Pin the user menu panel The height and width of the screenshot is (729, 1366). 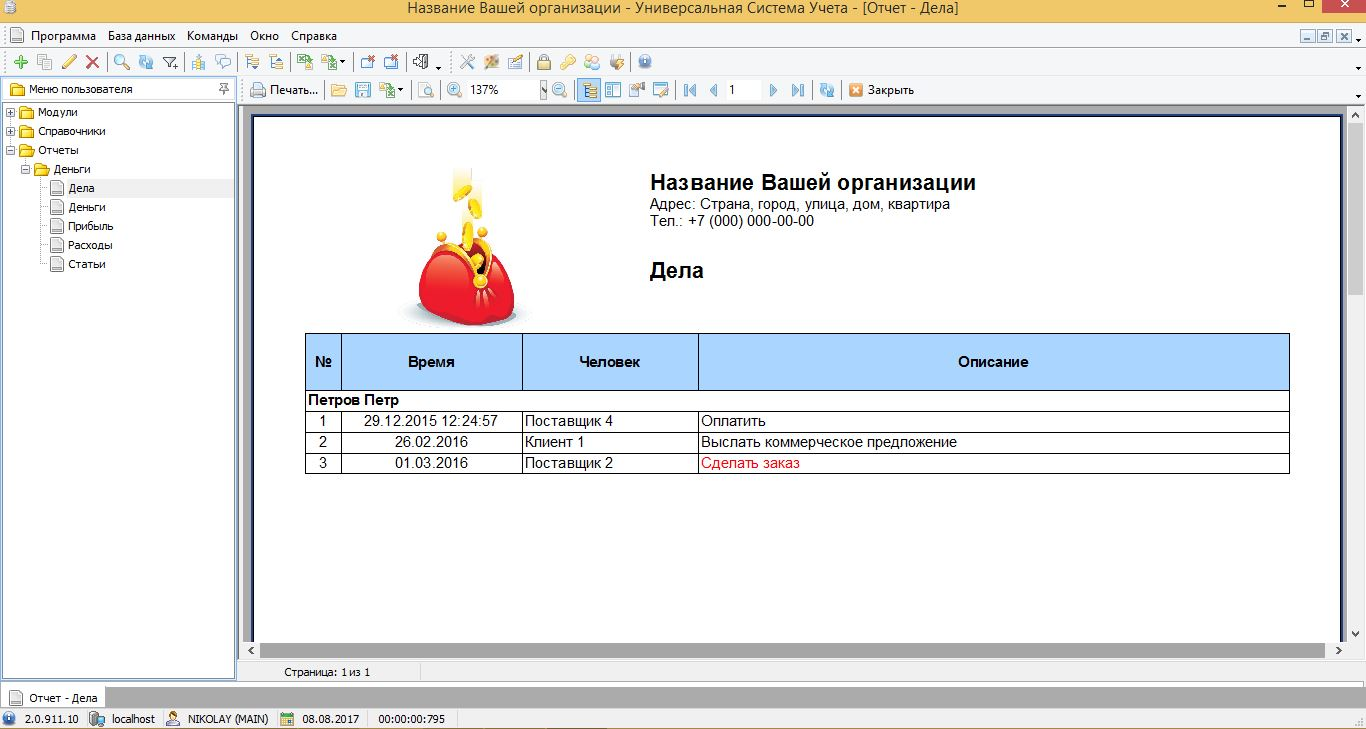coord(223,89)
